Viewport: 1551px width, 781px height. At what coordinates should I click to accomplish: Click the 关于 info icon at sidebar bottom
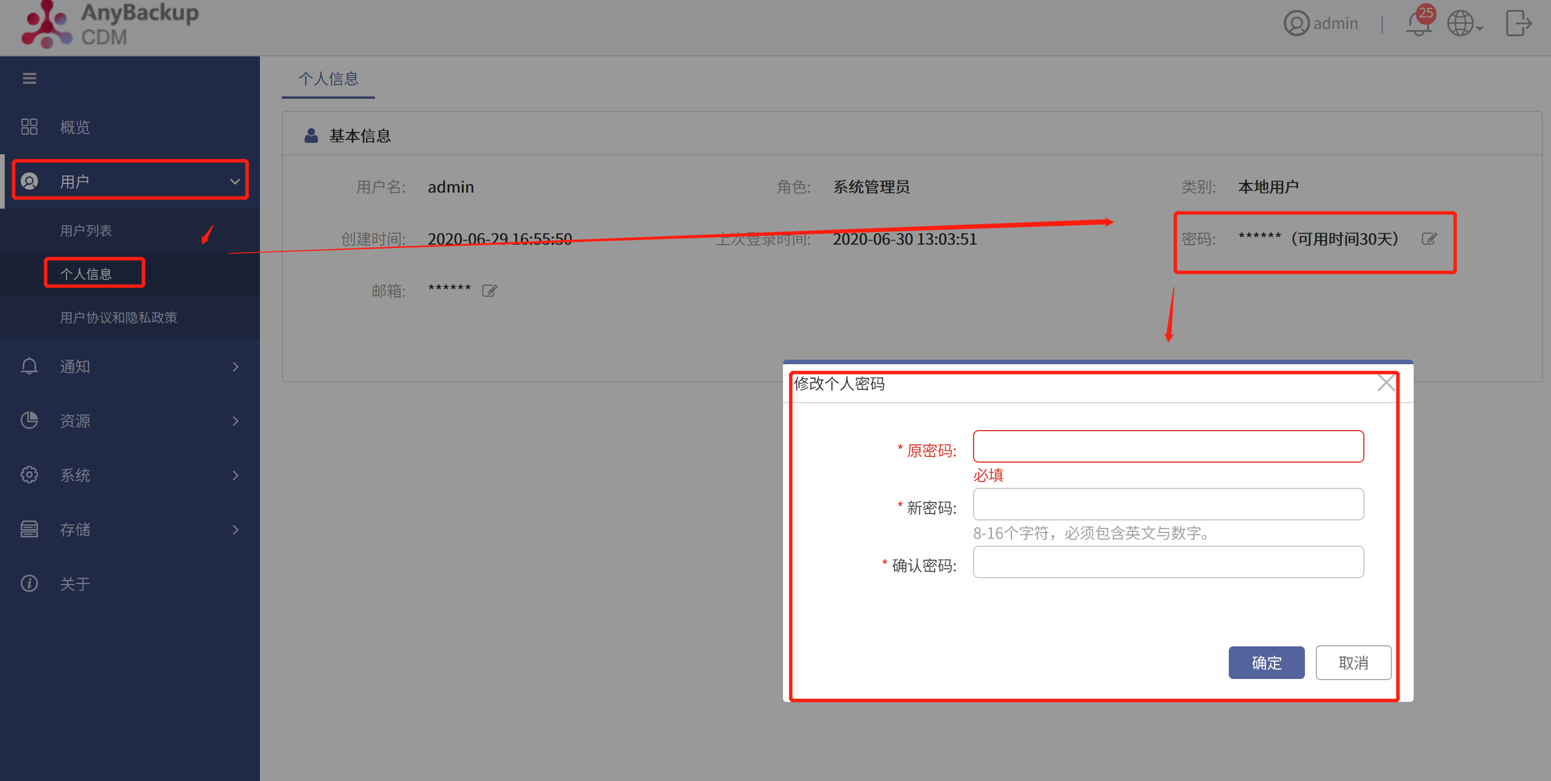[30, 583]
